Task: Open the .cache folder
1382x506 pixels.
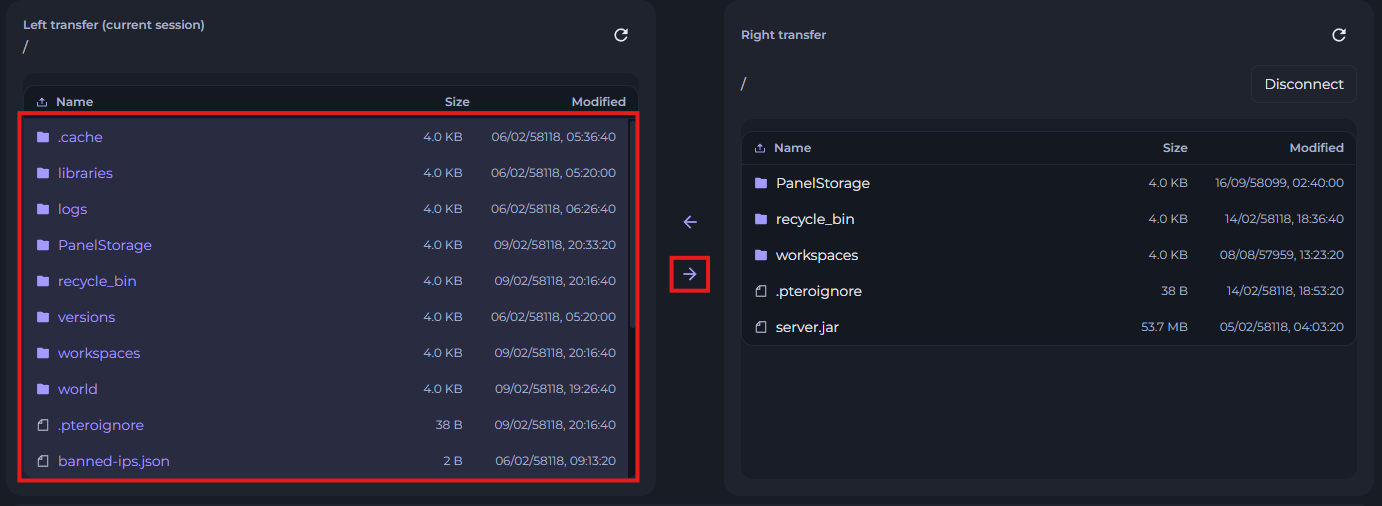Action: [80, 137]
